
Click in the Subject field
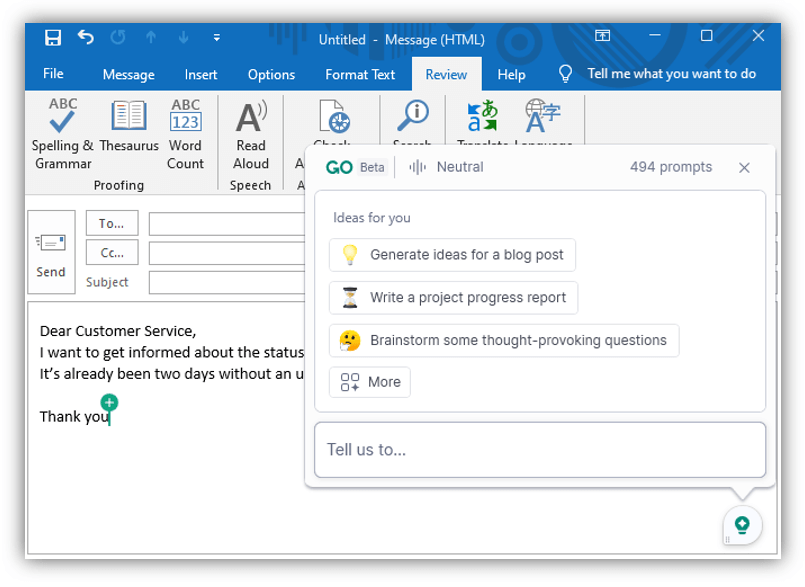pos(226,282)
